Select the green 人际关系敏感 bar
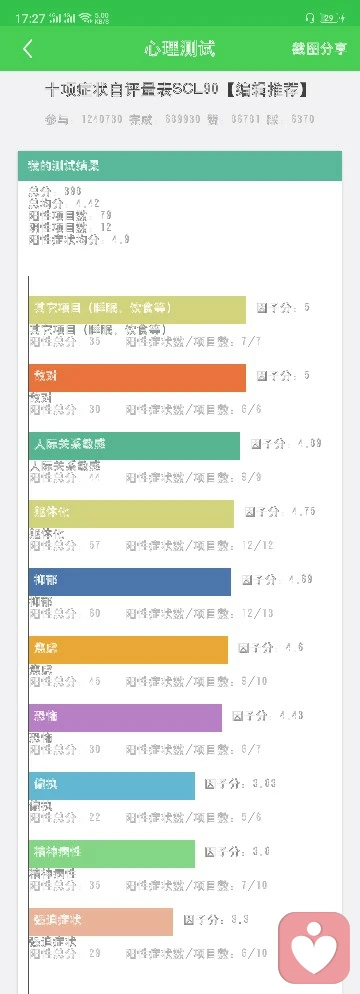Image resolution: width=360 pixels, height=994 pixels. [x=134, y=446]
